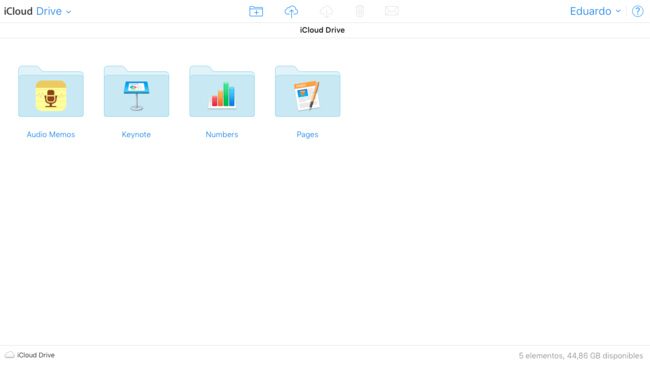The height and width of the screenshot is (365, 650).
Task: Select the Audio Memos folder name
Action: 51,134
